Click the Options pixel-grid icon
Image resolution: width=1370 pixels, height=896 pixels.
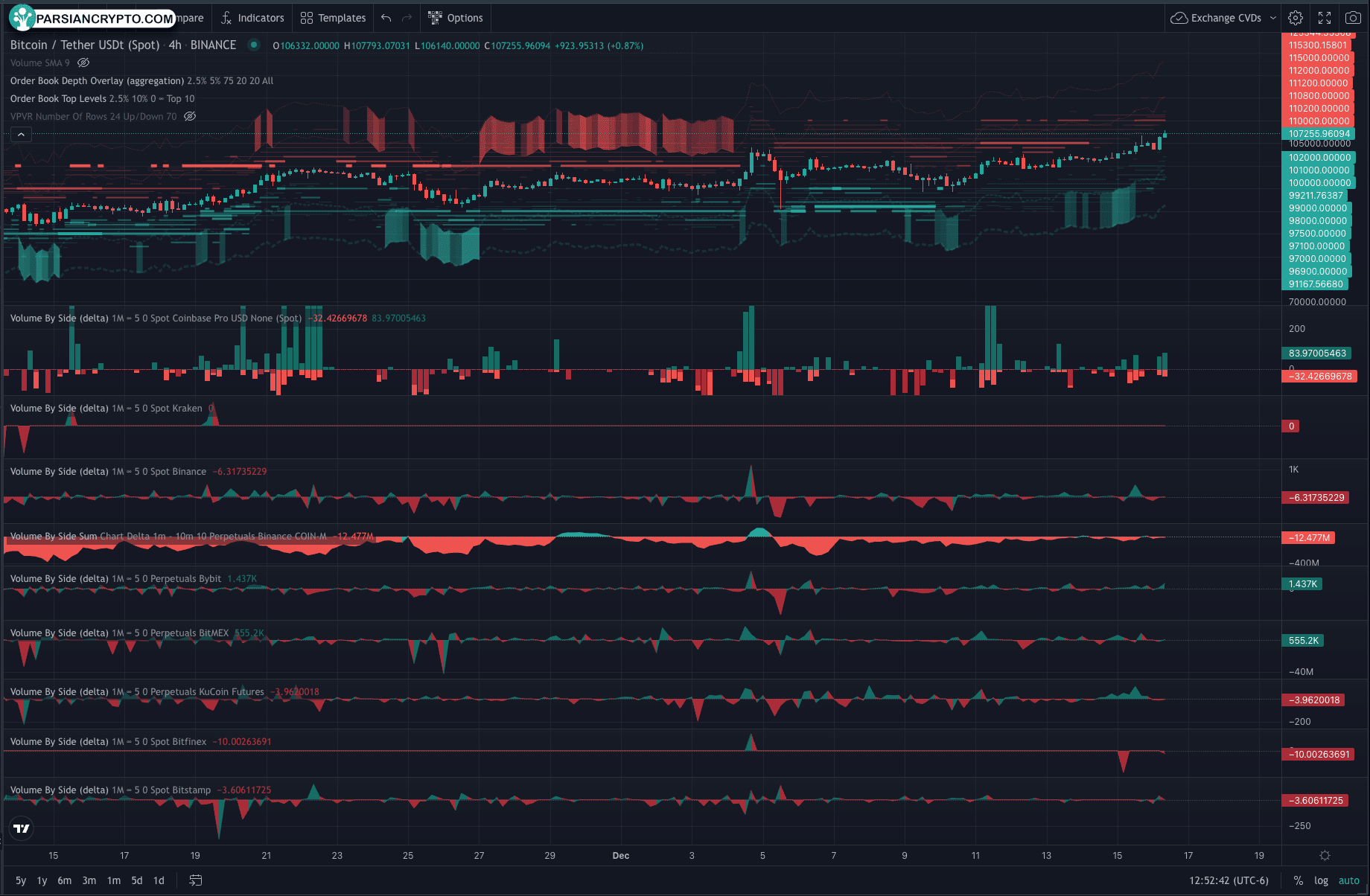pos(435,18)
